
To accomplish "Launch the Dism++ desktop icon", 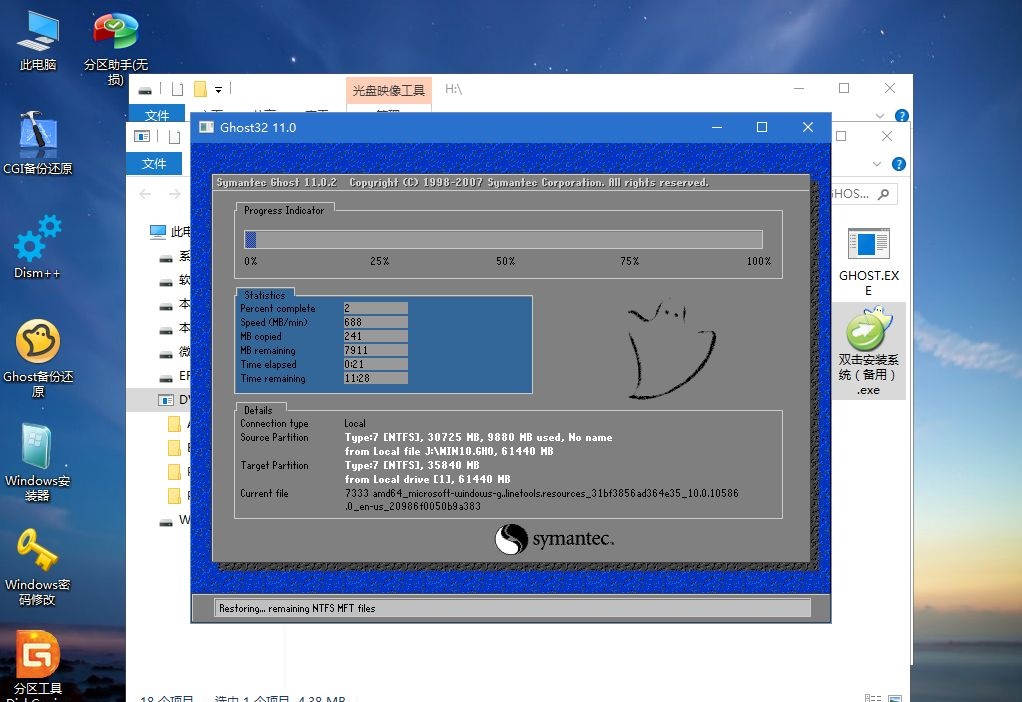I will [x=38, y=246].
